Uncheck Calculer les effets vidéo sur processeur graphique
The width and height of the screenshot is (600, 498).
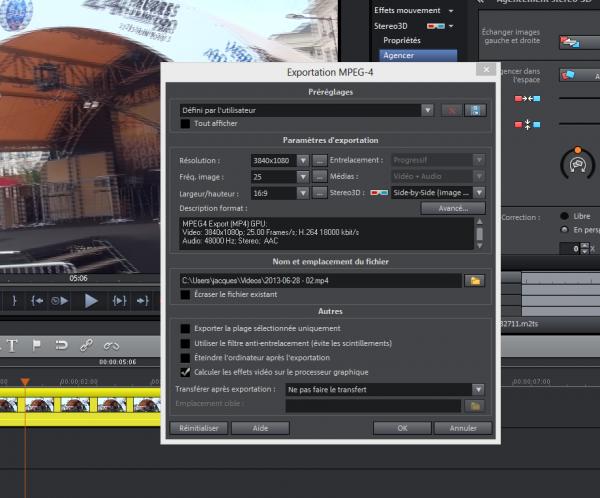coord(185,371)
